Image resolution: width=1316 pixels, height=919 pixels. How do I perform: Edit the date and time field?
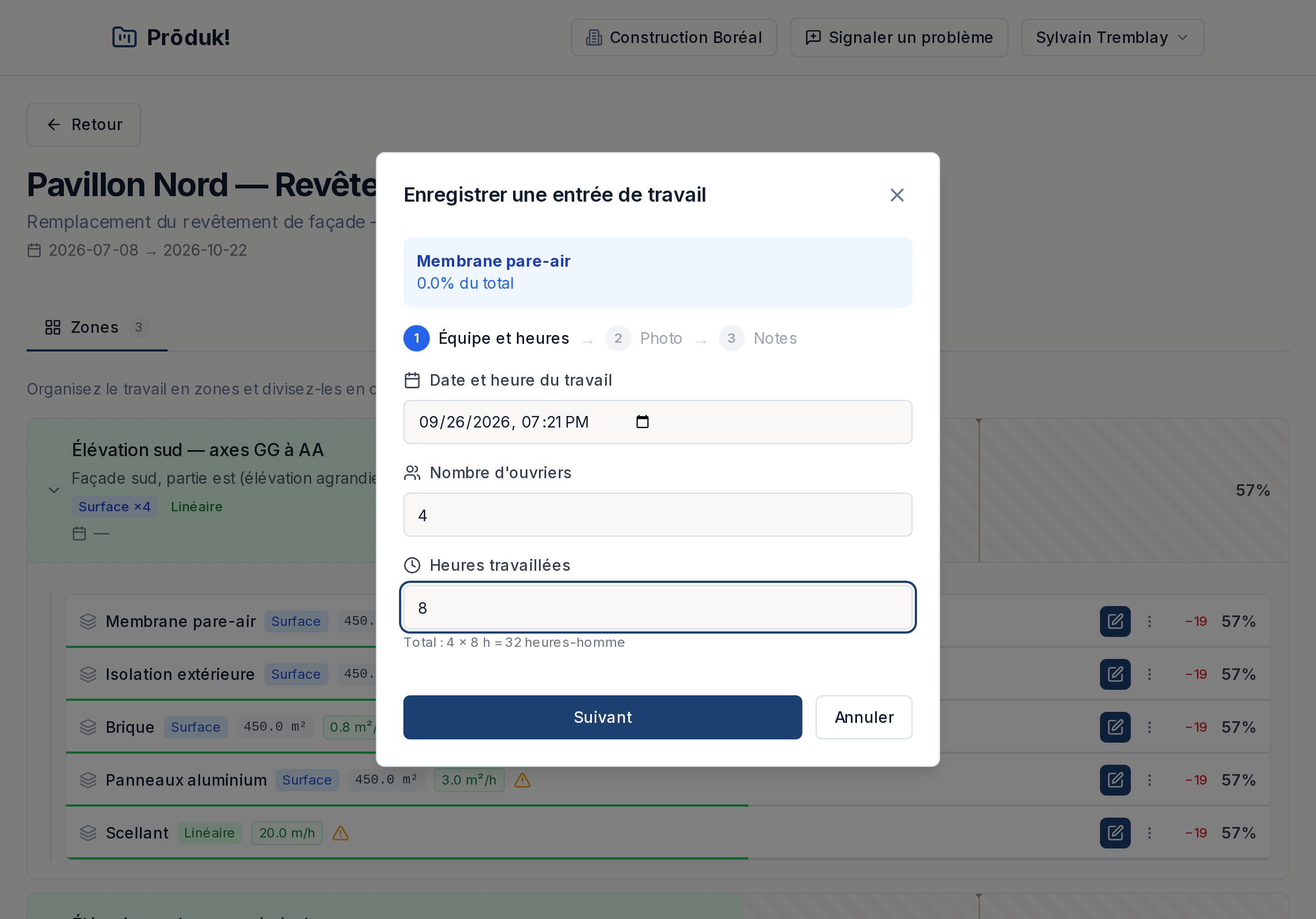657,421
